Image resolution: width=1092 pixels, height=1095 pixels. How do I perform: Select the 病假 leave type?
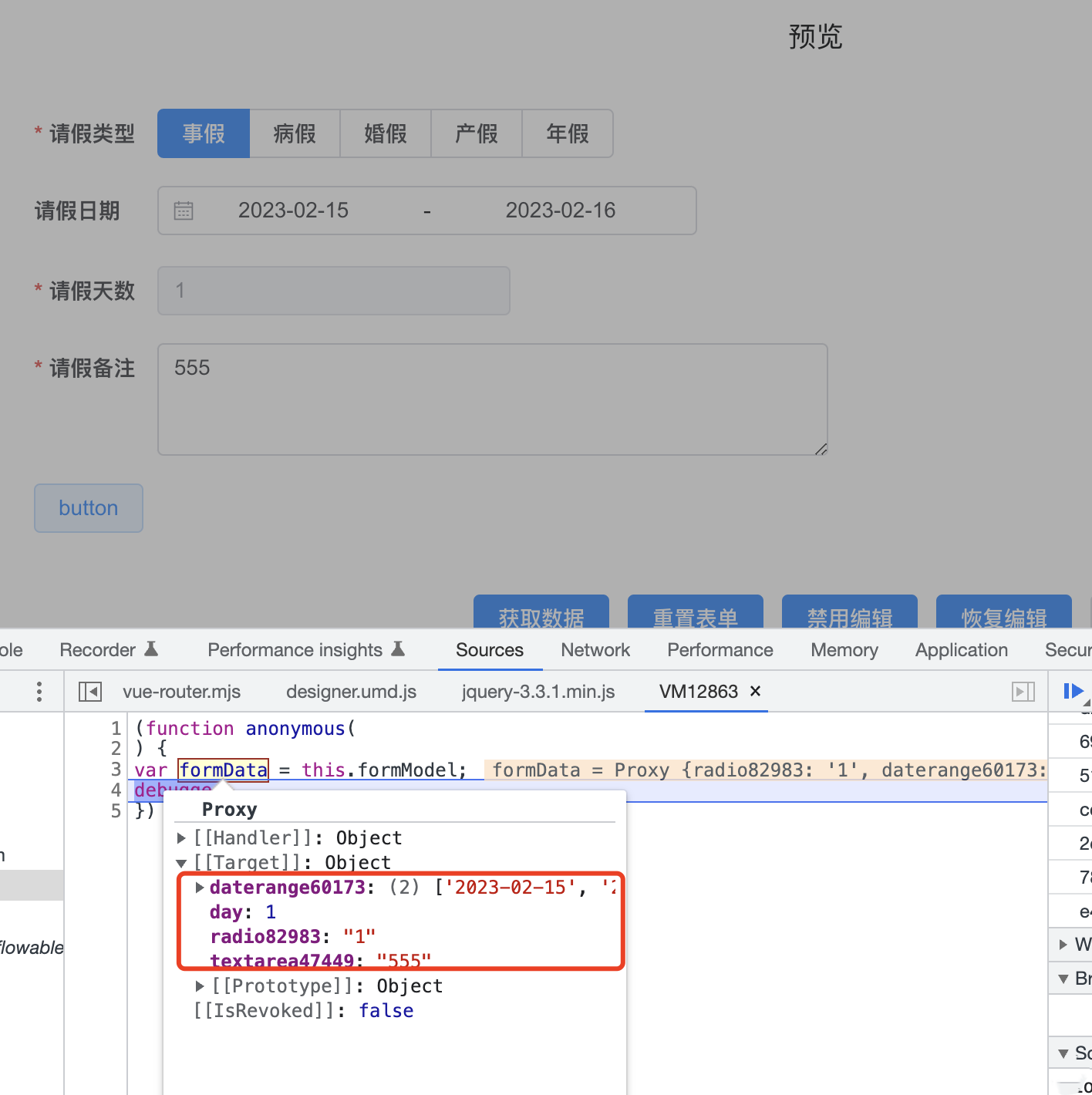[x=295, y=133]
